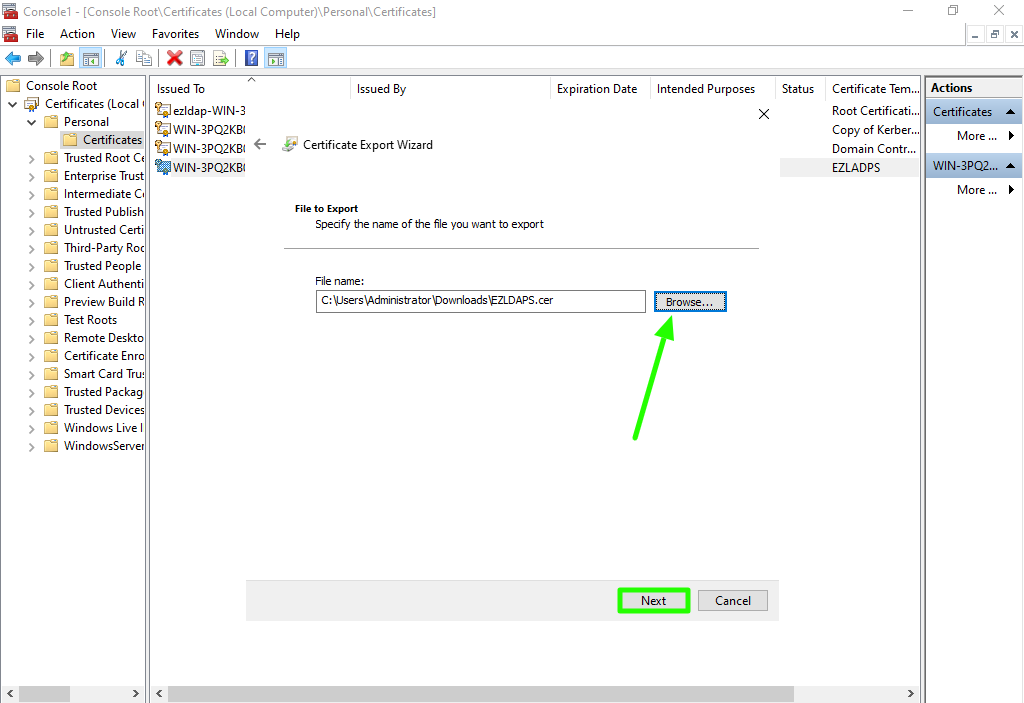Viewport: 1024px width, 703px height.
Task: Go back using the wizard back arrow
Action: pyautogui.click(x=260, y=144)
